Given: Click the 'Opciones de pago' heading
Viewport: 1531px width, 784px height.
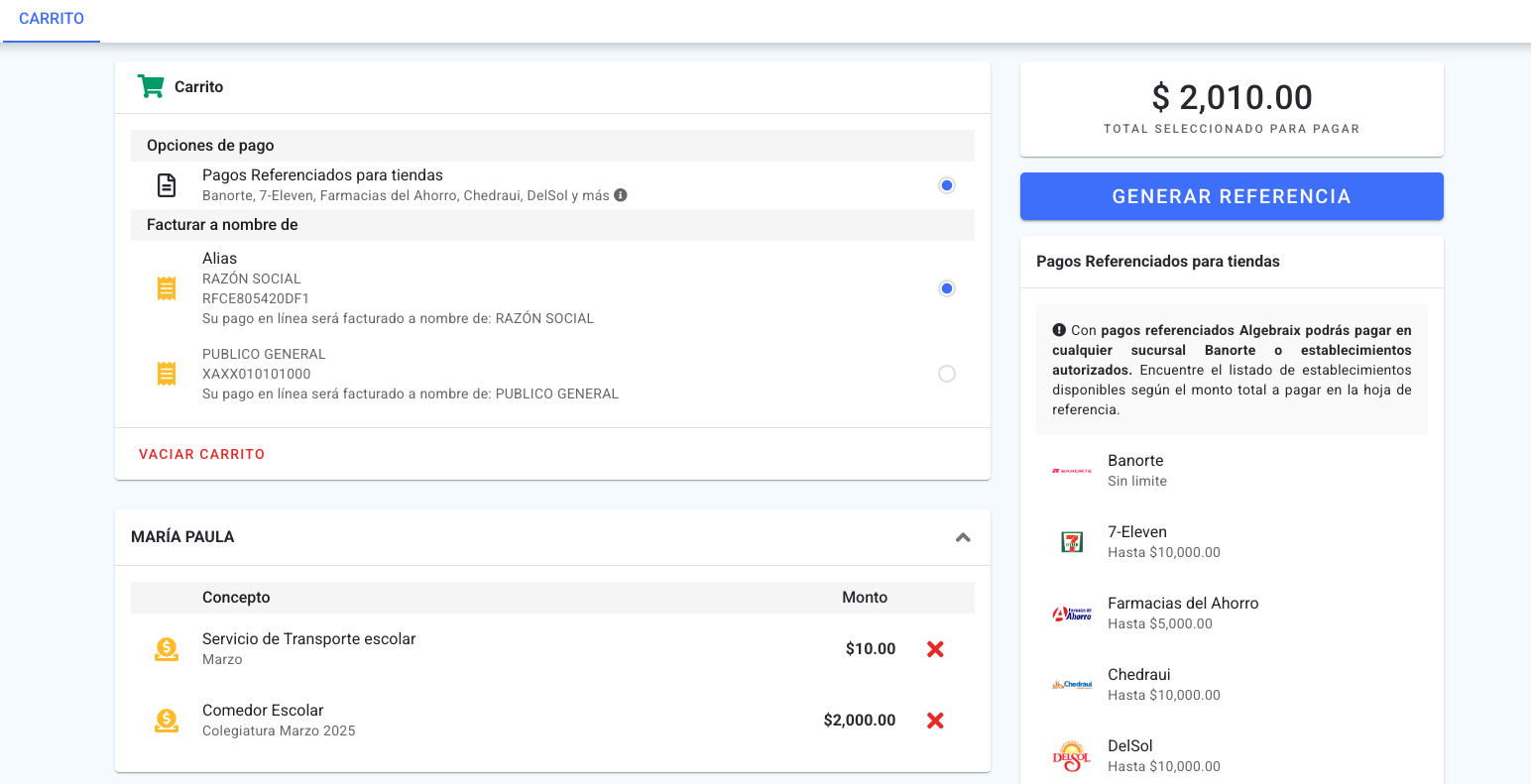Looking at the screenshot, I should [x=210, y=146].
